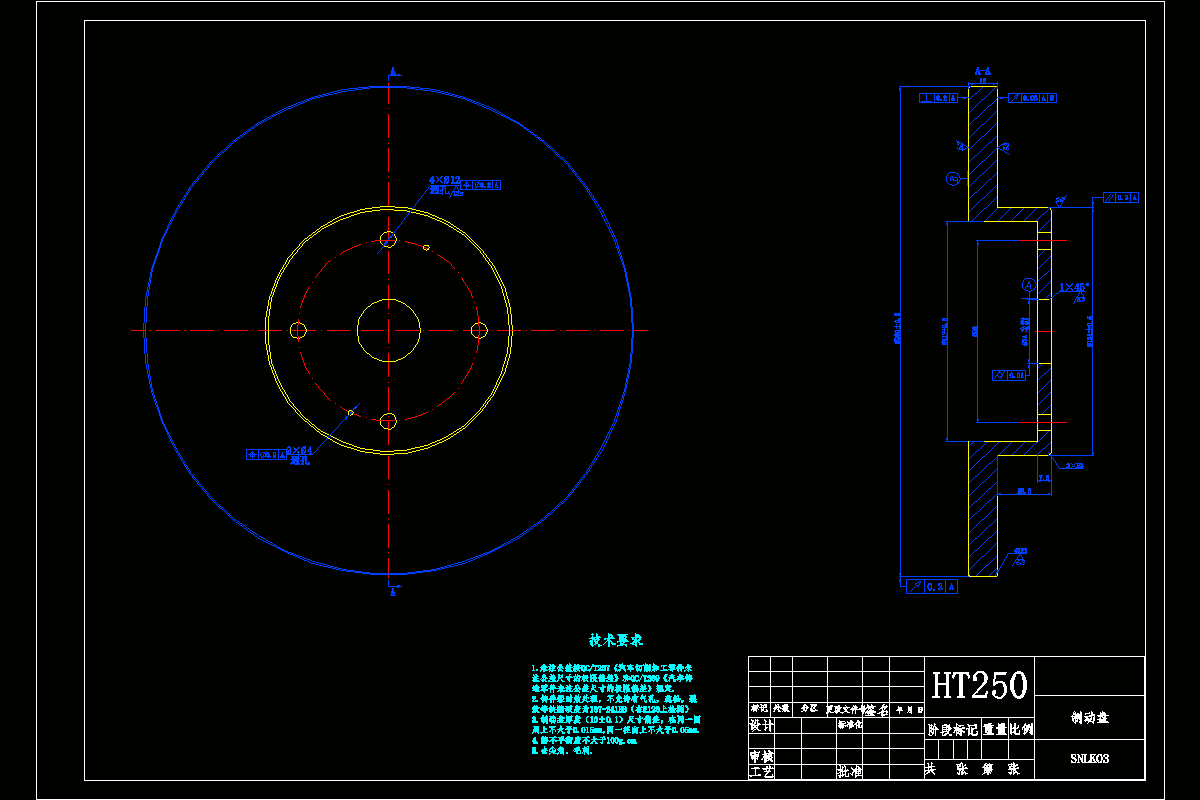
Task: Select the drawing number SNLK03
Action: tap(1089, 759)
